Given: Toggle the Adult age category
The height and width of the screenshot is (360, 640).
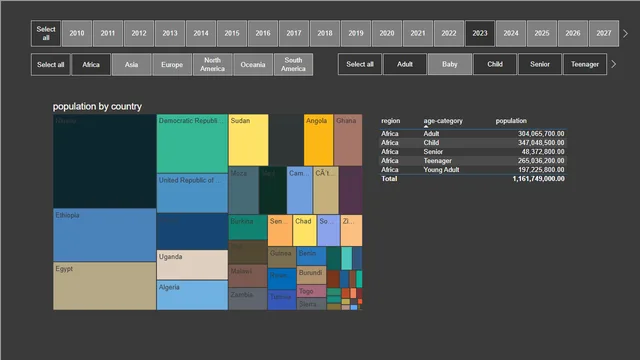Looking at the screenshot, I should click(405, 64).
